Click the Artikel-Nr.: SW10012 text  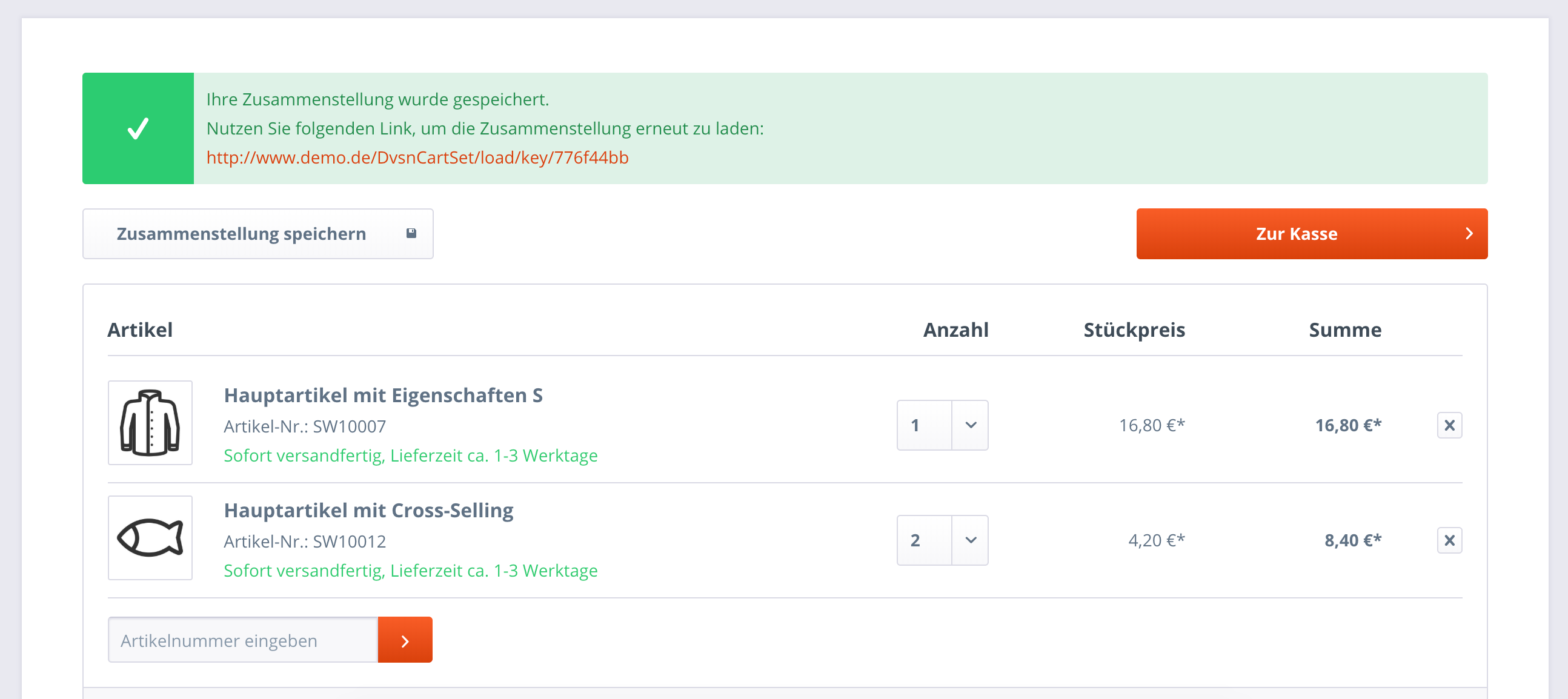click(x=304, y=542)
